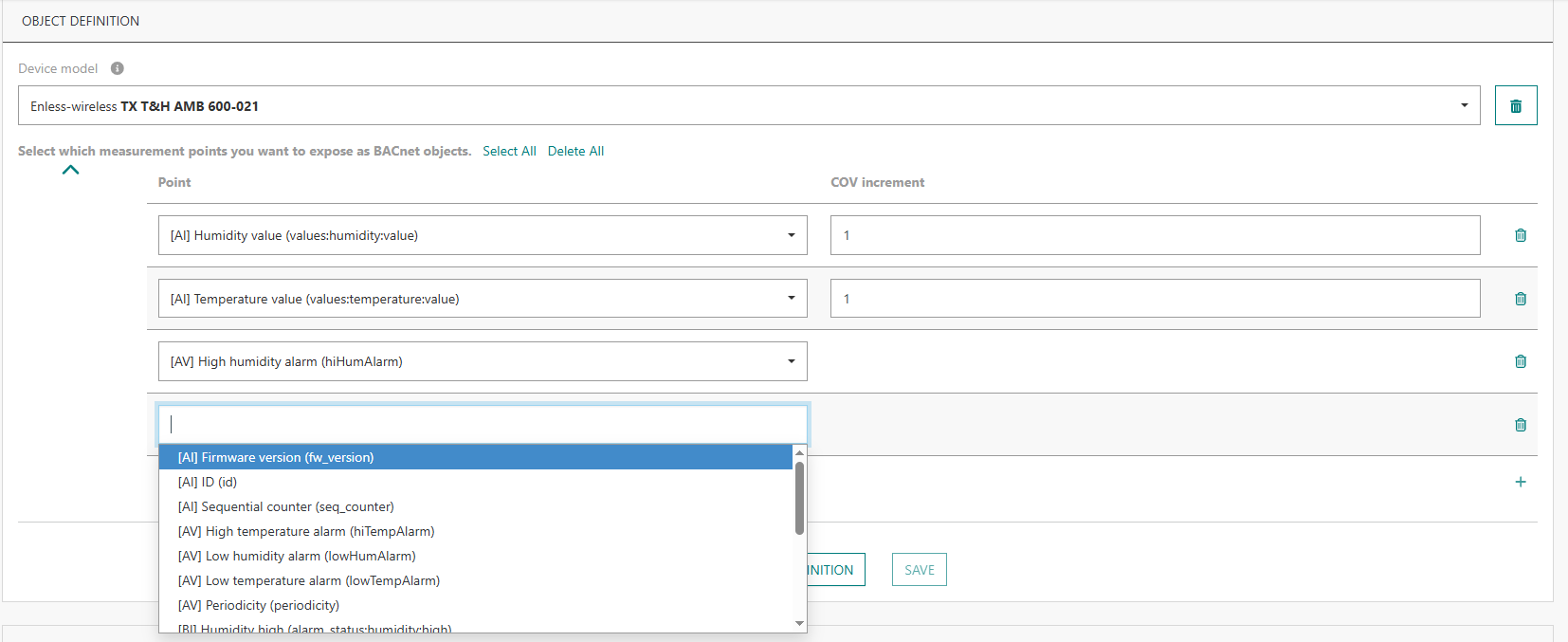
Task: Collapse the measurement points list chevron
Action: coord(70,171)
